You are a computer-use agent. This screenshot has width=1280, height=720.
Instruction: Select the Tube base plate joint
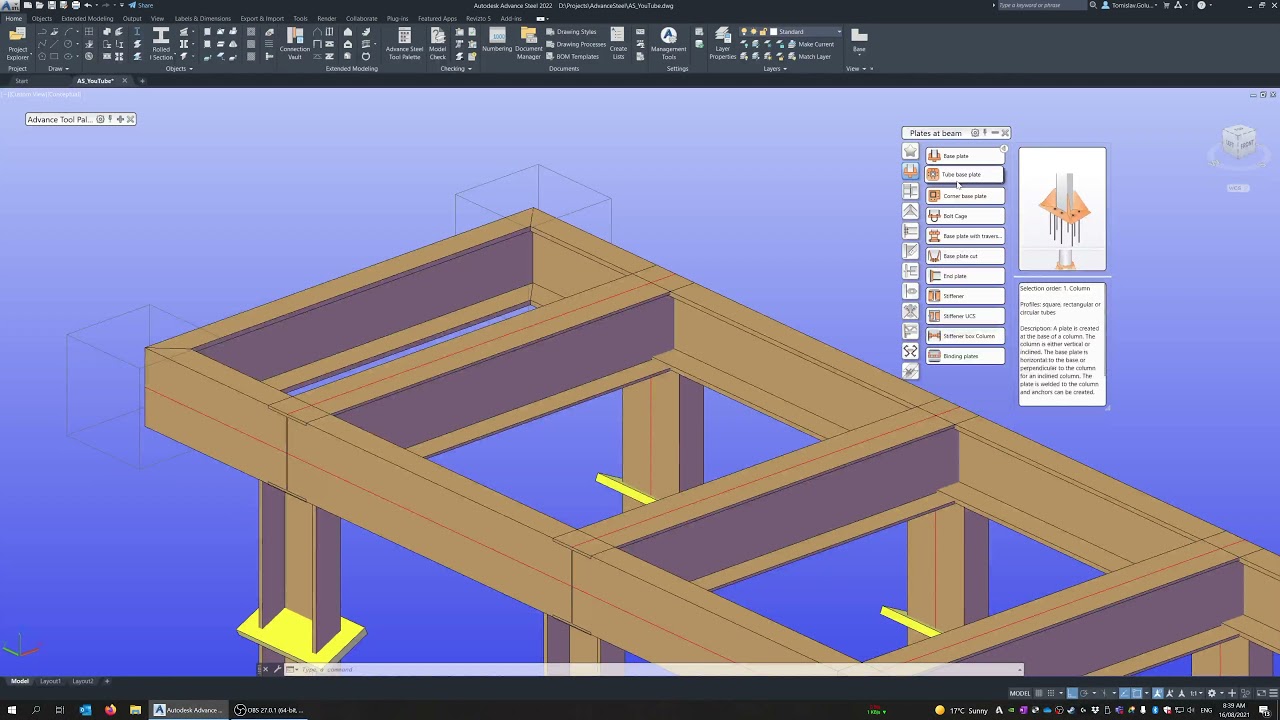965,174
